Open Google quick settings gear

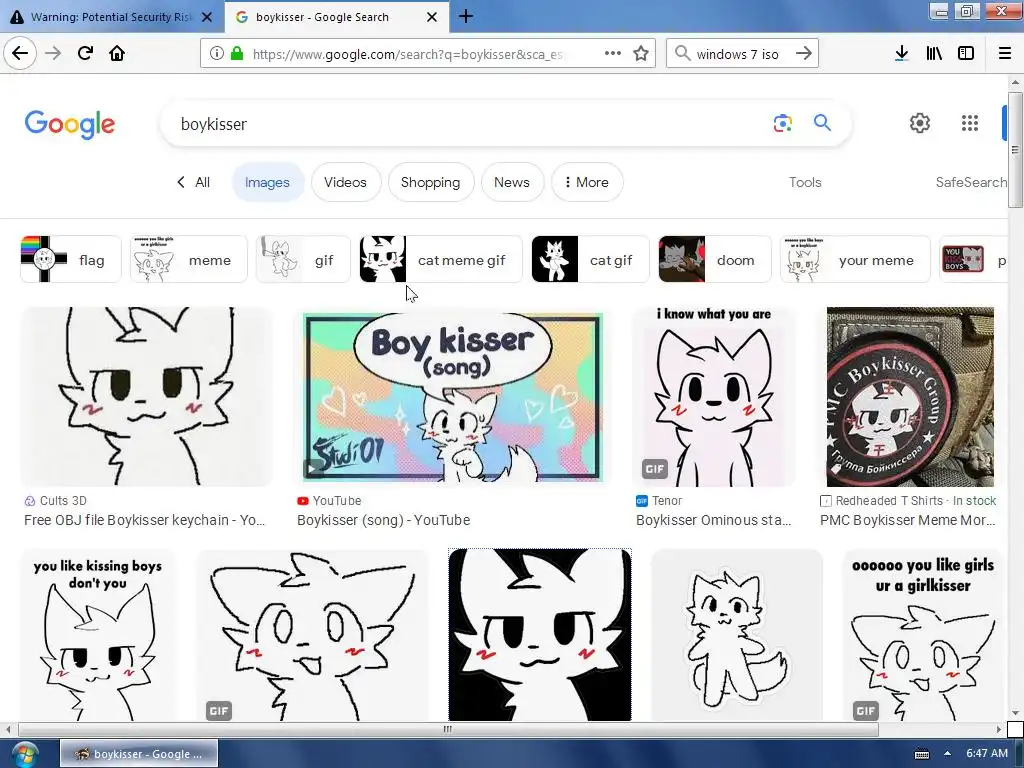coord(920,123)
